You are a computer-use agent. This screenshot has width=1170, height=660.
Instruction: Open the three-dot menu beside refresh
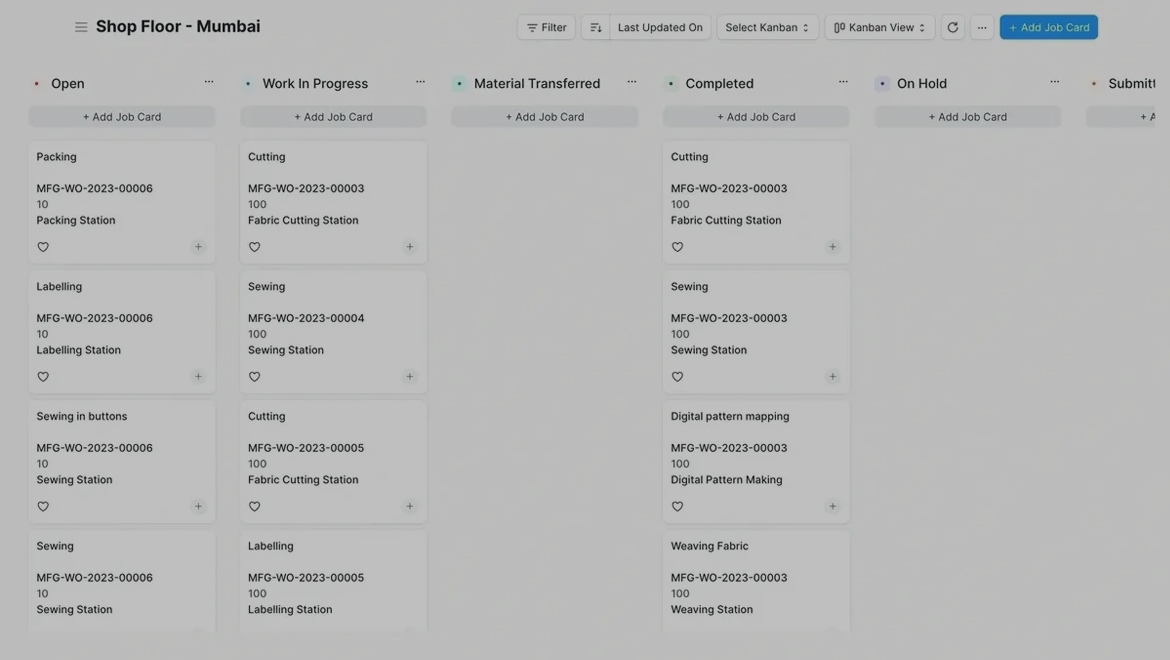click(x=982, y=27)
